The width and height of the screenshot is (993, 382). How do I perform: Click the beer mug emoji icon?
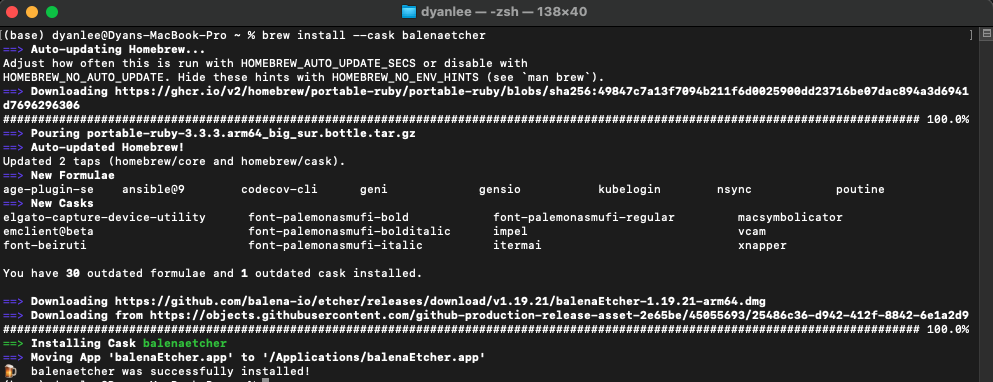pos(9,371)
